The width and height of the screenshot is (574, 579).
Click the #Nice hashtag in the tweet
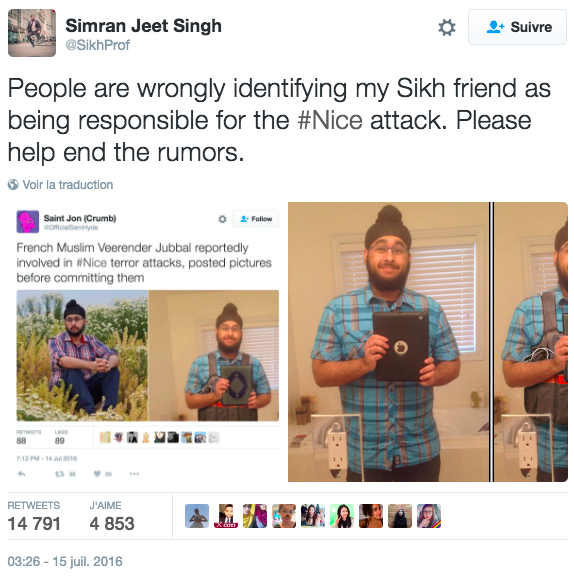330,120
